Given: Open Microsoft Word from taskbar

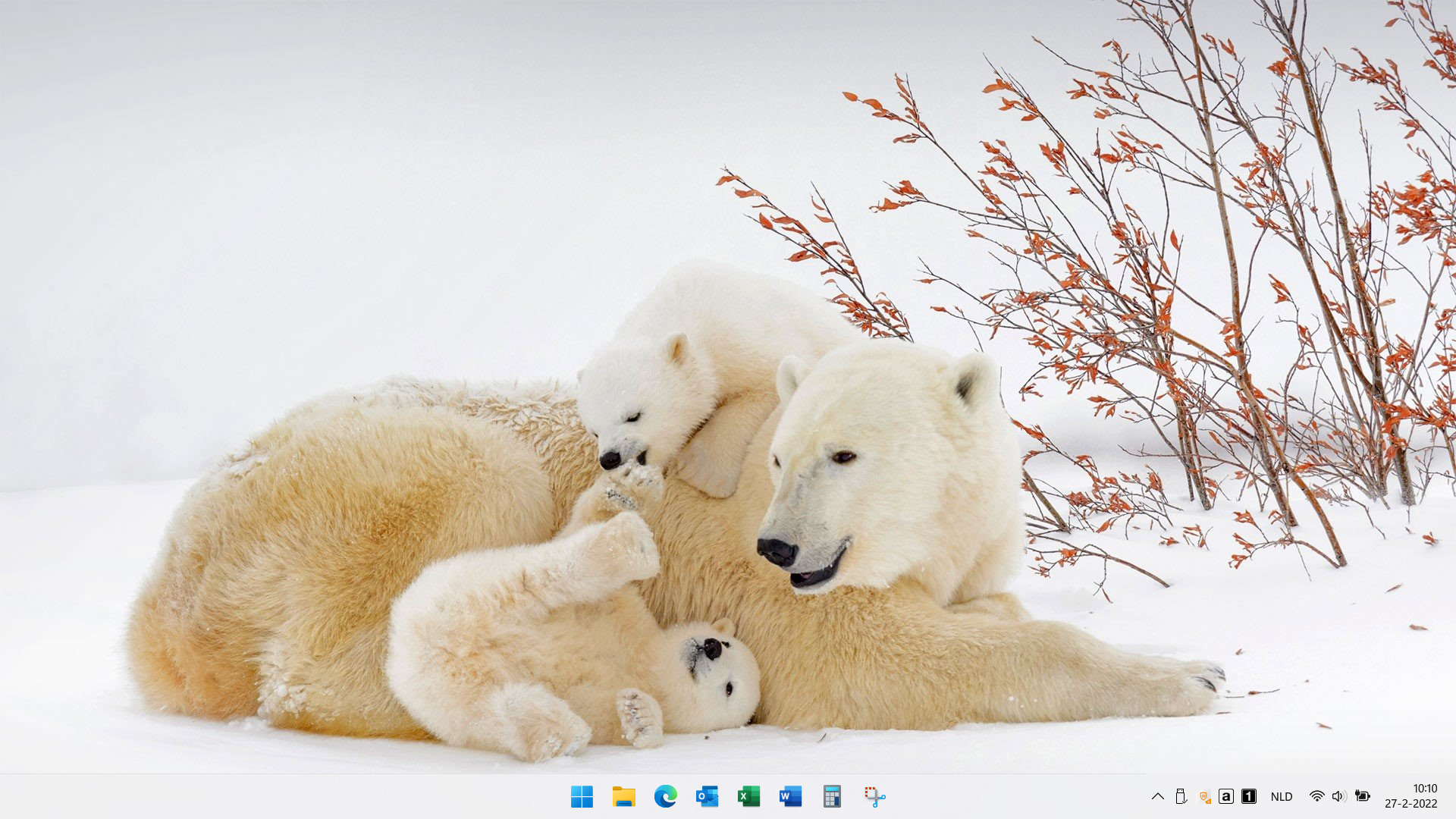Looking at the screenshot, I should coord(790,796).
